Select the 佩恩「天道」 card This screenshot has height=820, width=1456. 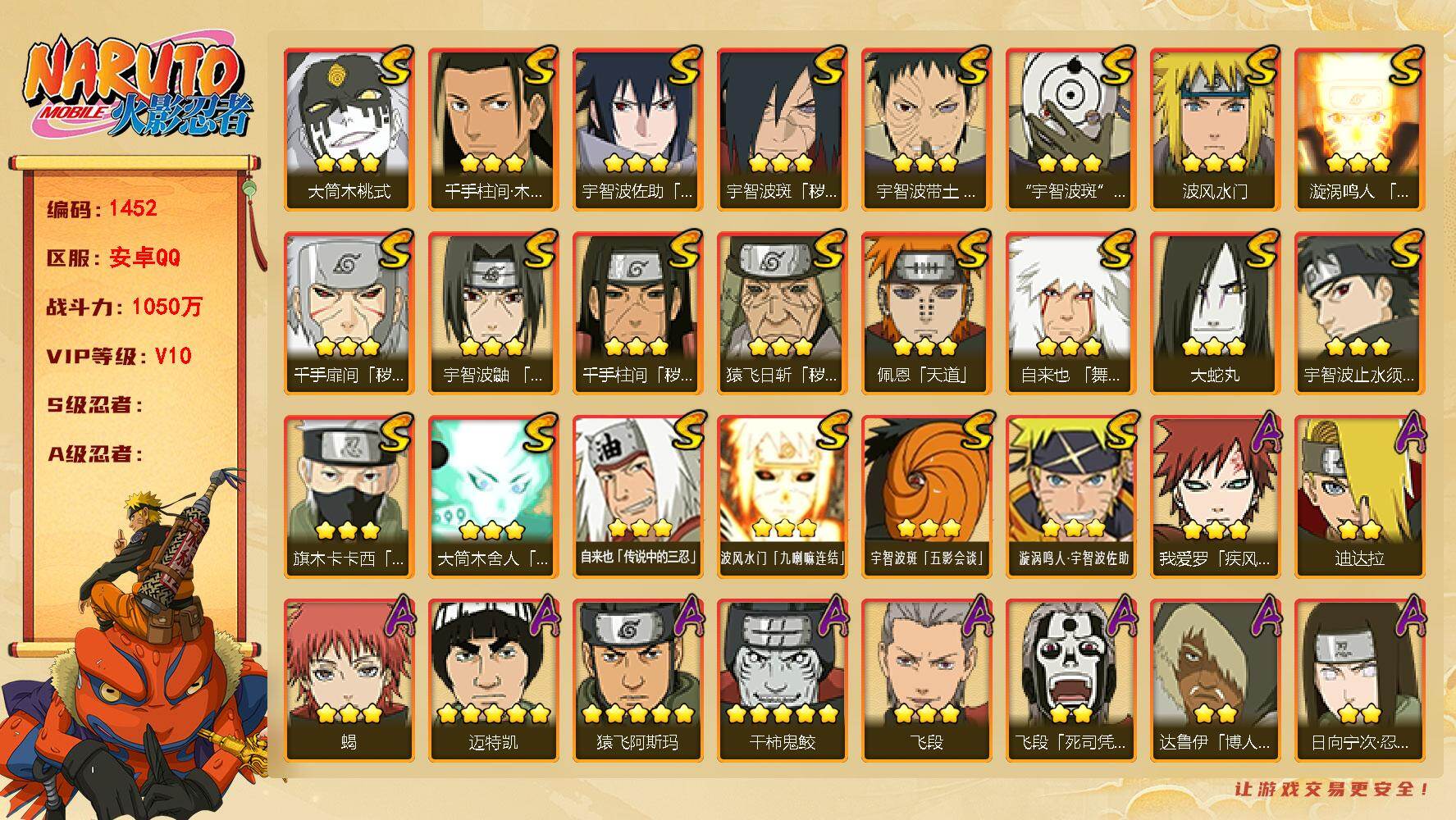tap(926, 313)
